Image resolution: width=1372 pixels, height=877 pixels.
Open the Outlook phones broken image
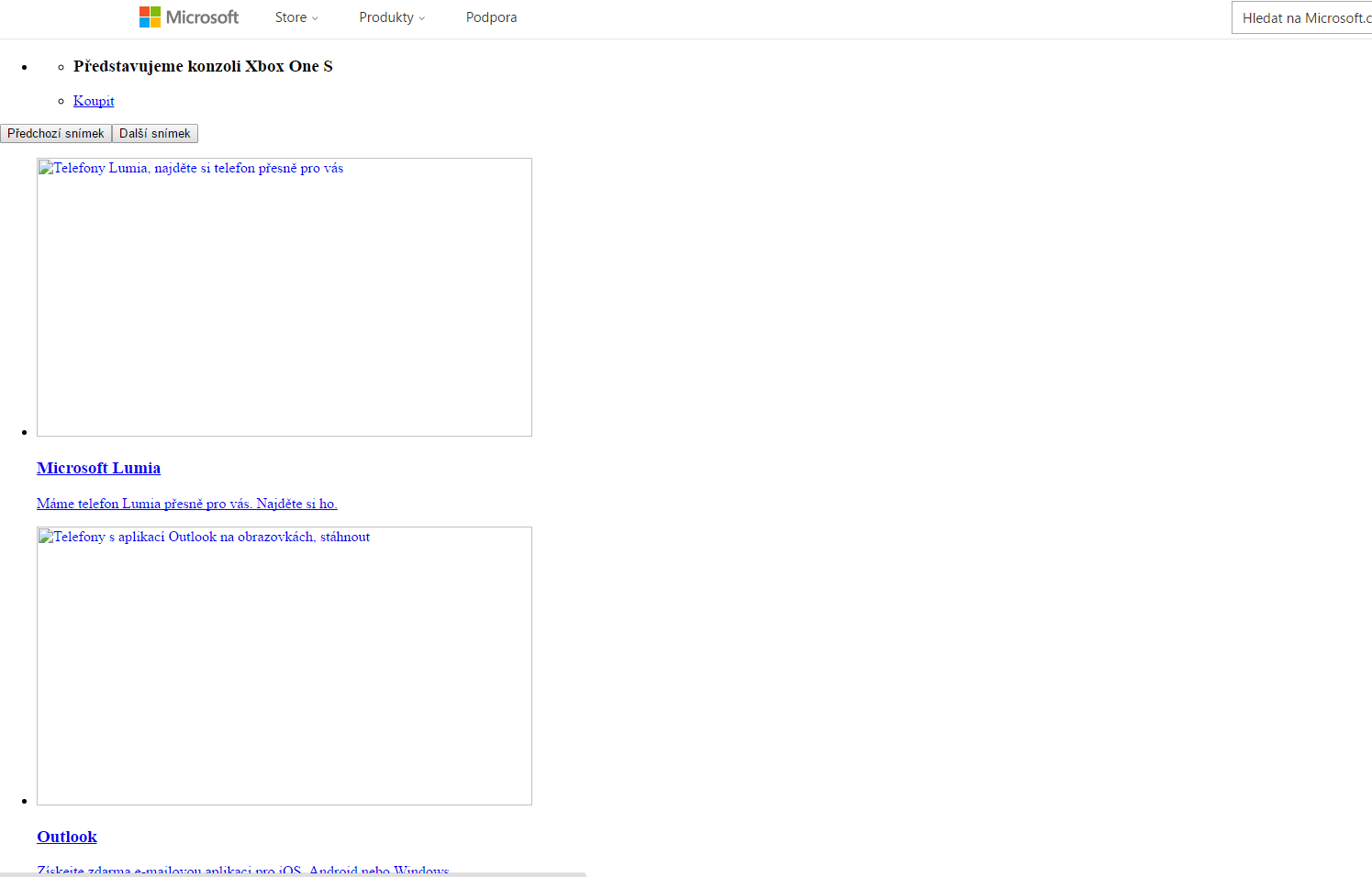tap(284, 666)
